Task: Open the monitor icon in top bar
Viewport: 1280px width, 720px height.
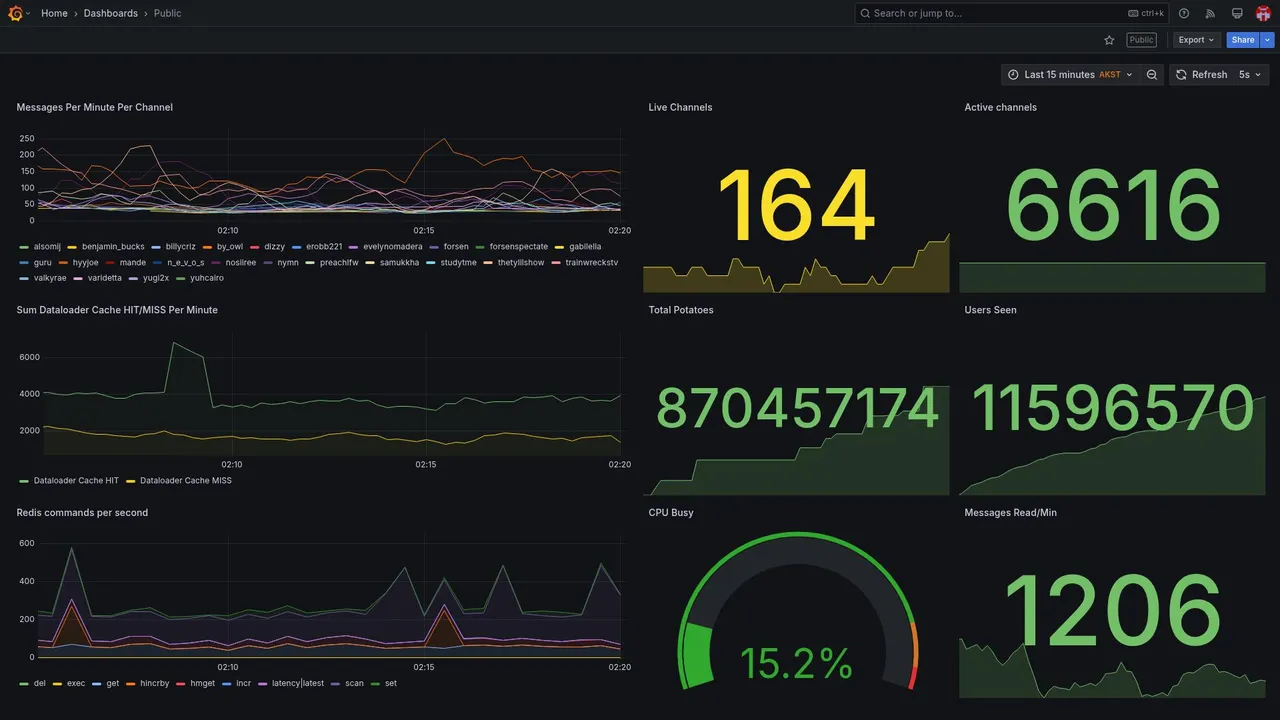Action: [1237, 13]
